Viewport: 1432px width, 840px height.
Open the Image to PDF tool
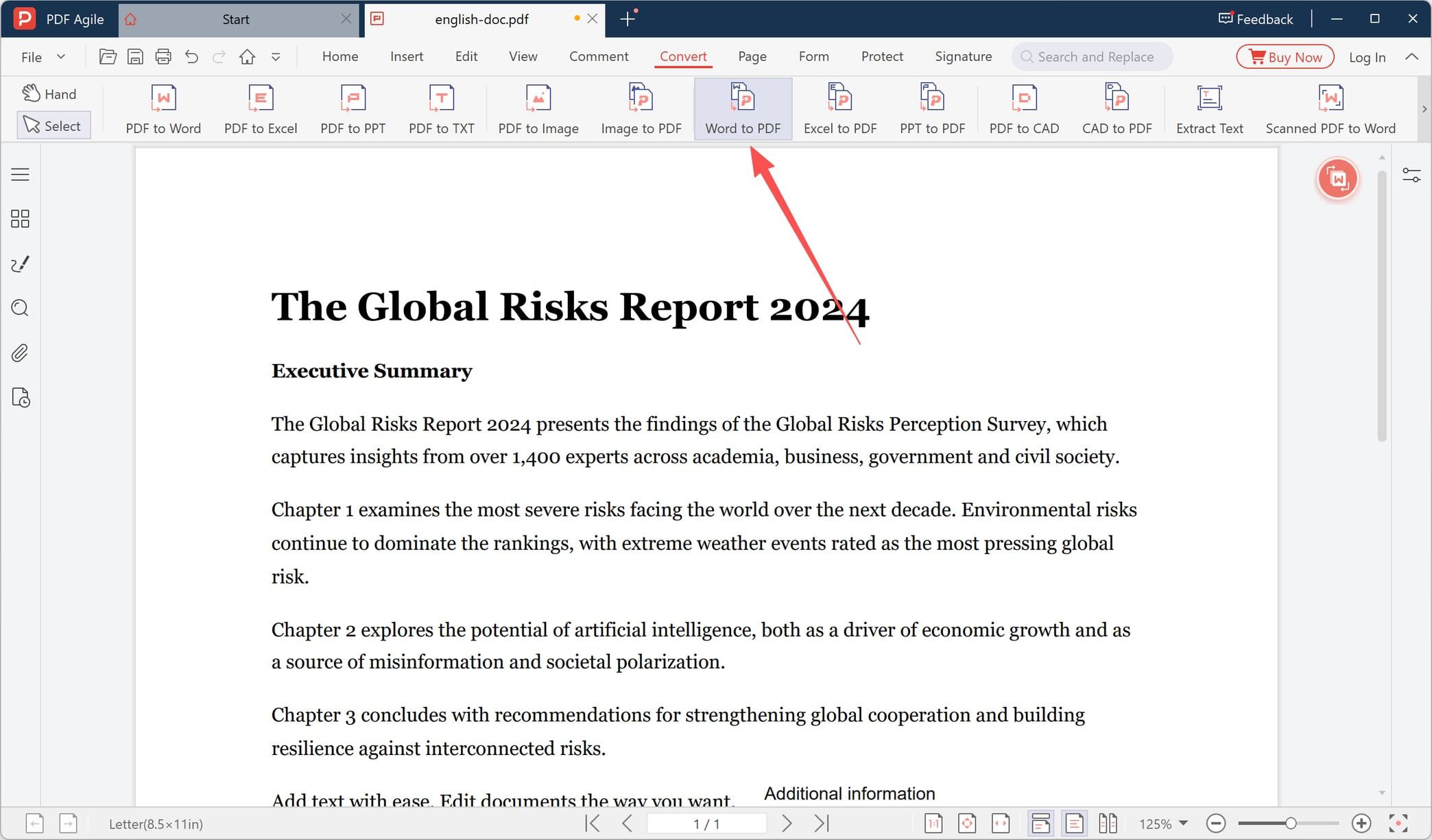(x=641, y=109)
